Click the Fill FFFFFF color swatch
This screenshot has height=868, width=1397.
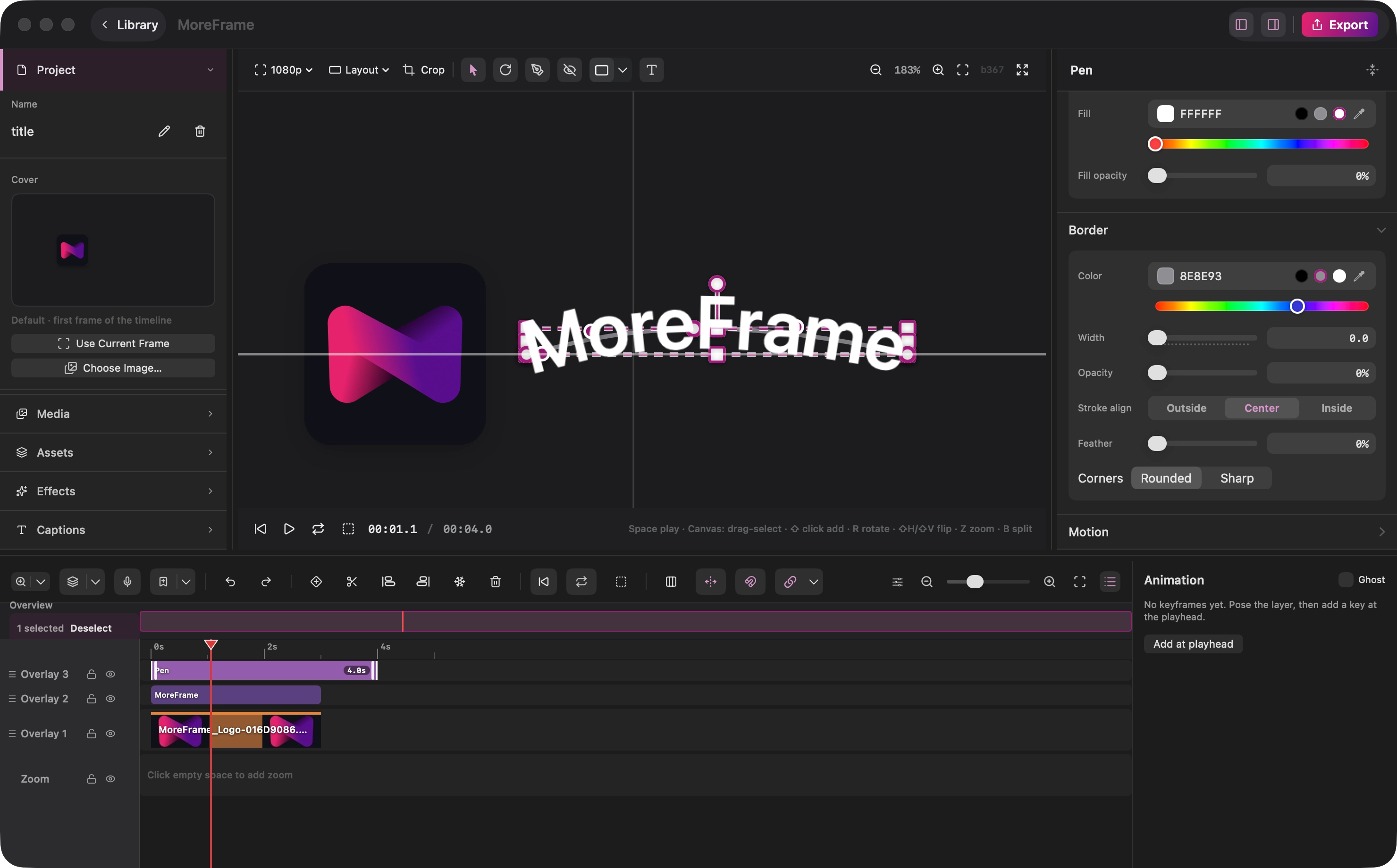(1165, 114)
